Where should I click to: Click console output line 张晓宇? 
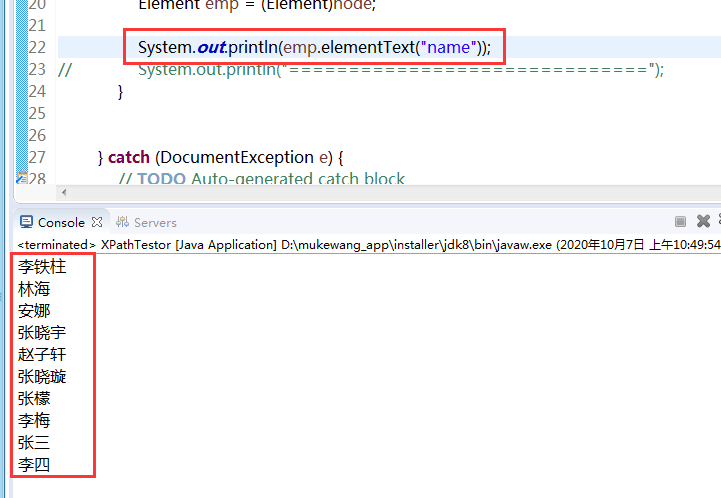click(x=42, y=332)
